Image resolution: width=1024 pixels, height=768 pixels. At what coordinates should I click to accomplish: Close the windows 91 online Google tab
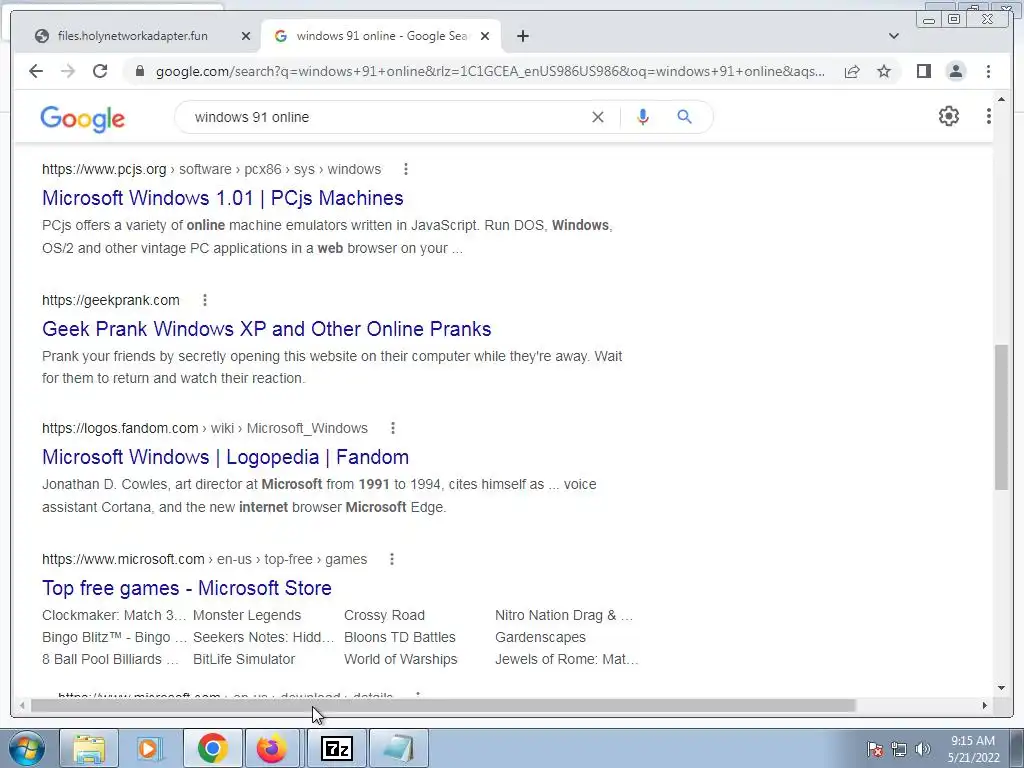(485, 36)
